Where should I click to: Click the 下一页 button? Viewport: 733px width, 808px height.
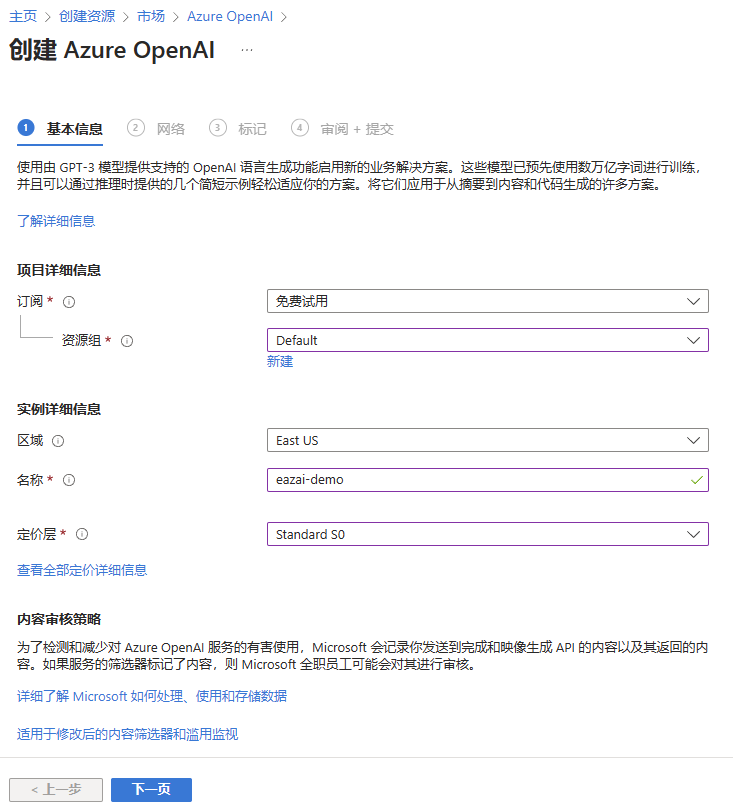click(152, 790)
